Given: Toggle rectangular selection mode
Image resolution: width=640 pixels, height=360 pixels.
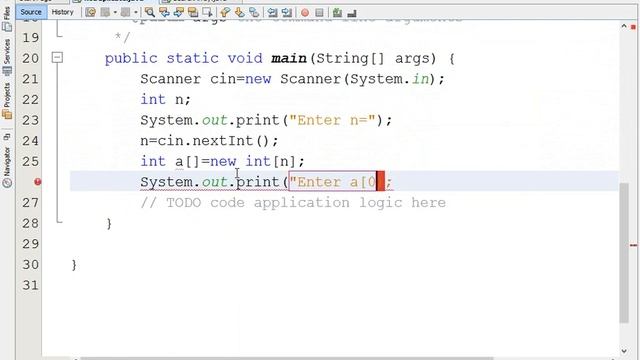Looking at the screenshot, I should click(208, 13).
